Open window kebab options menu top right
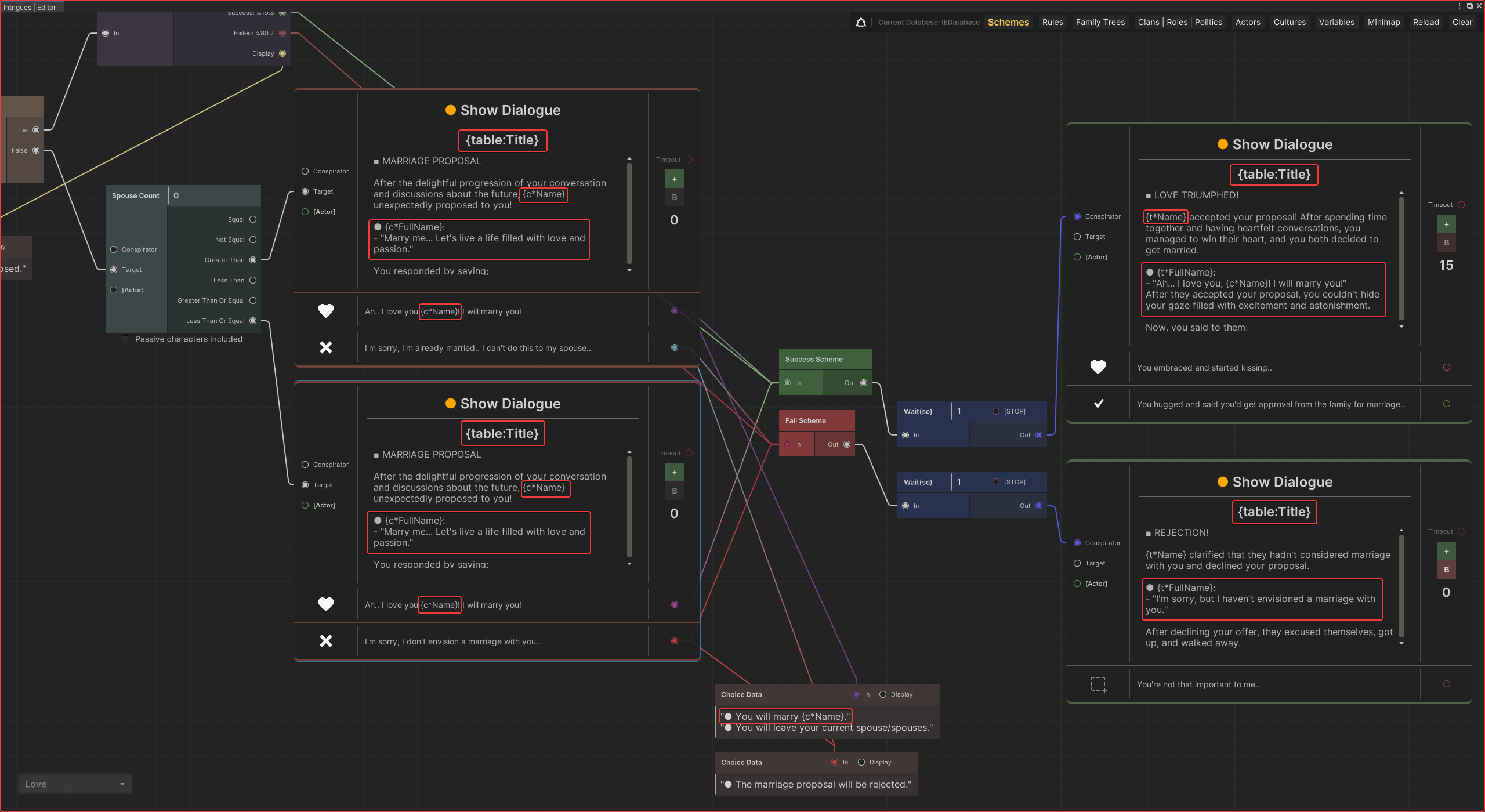This screenshot has width=1485, height=812. (1459, 6)
